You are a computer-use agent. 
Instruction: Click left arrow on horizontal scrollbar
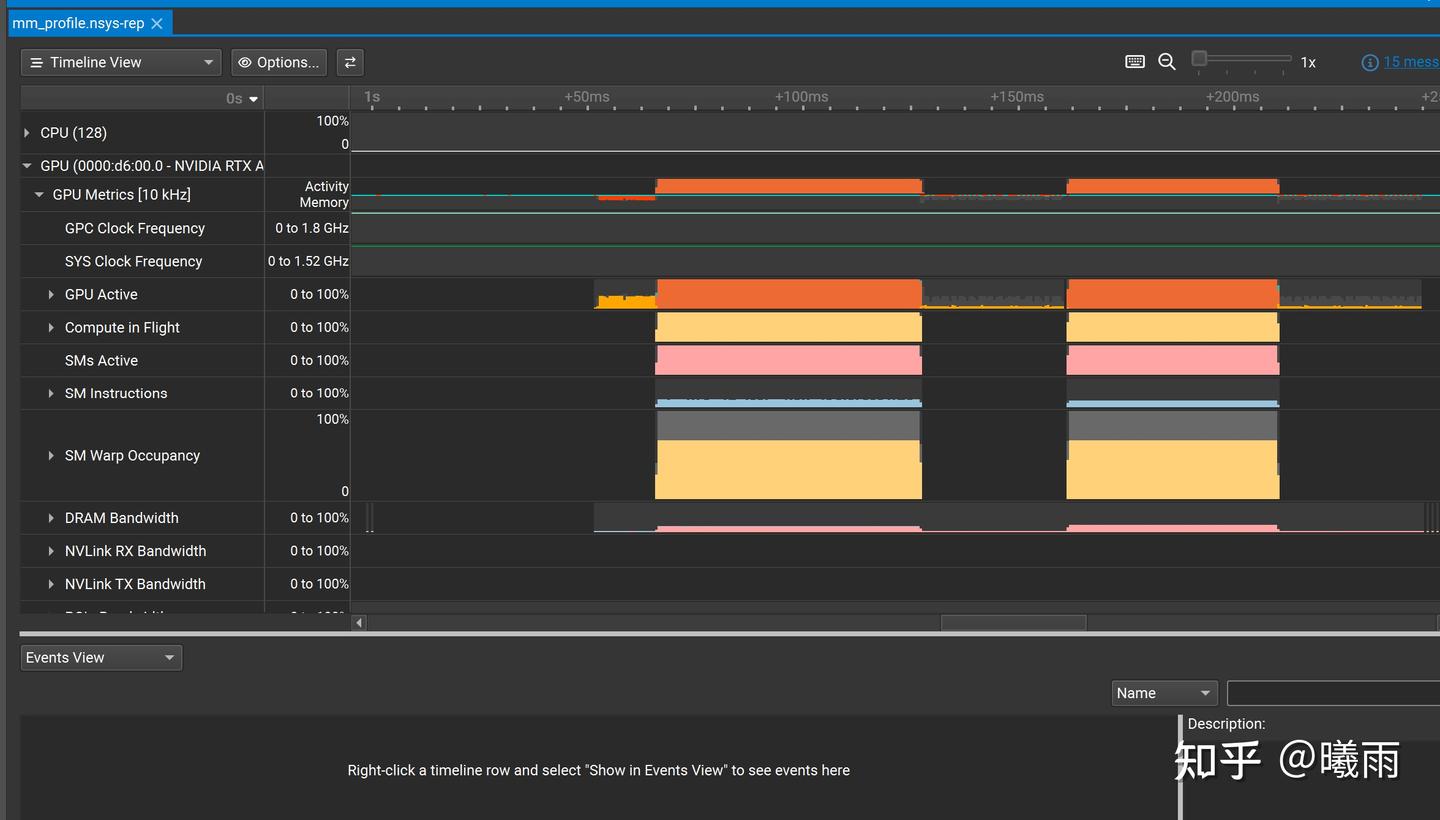[359, 623]
